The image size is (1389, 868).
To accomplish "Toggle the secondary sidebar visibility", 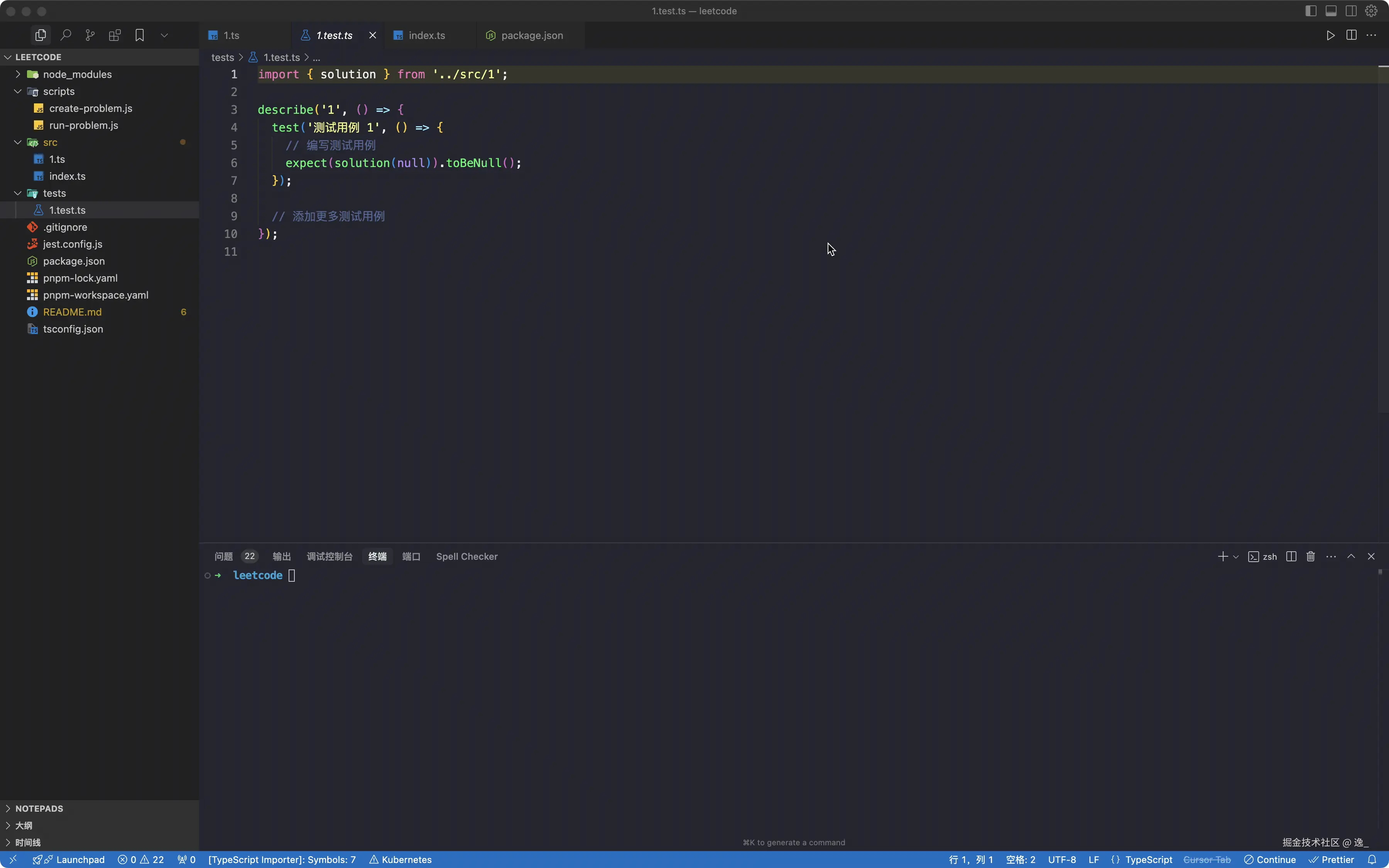I will click(1351, 11).
